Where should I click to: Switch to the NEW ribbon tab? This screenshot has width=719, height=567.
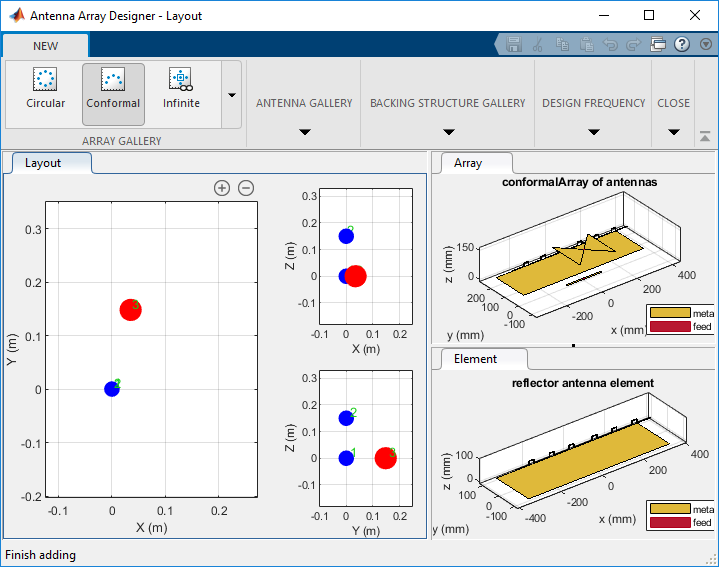coord(45,46)
